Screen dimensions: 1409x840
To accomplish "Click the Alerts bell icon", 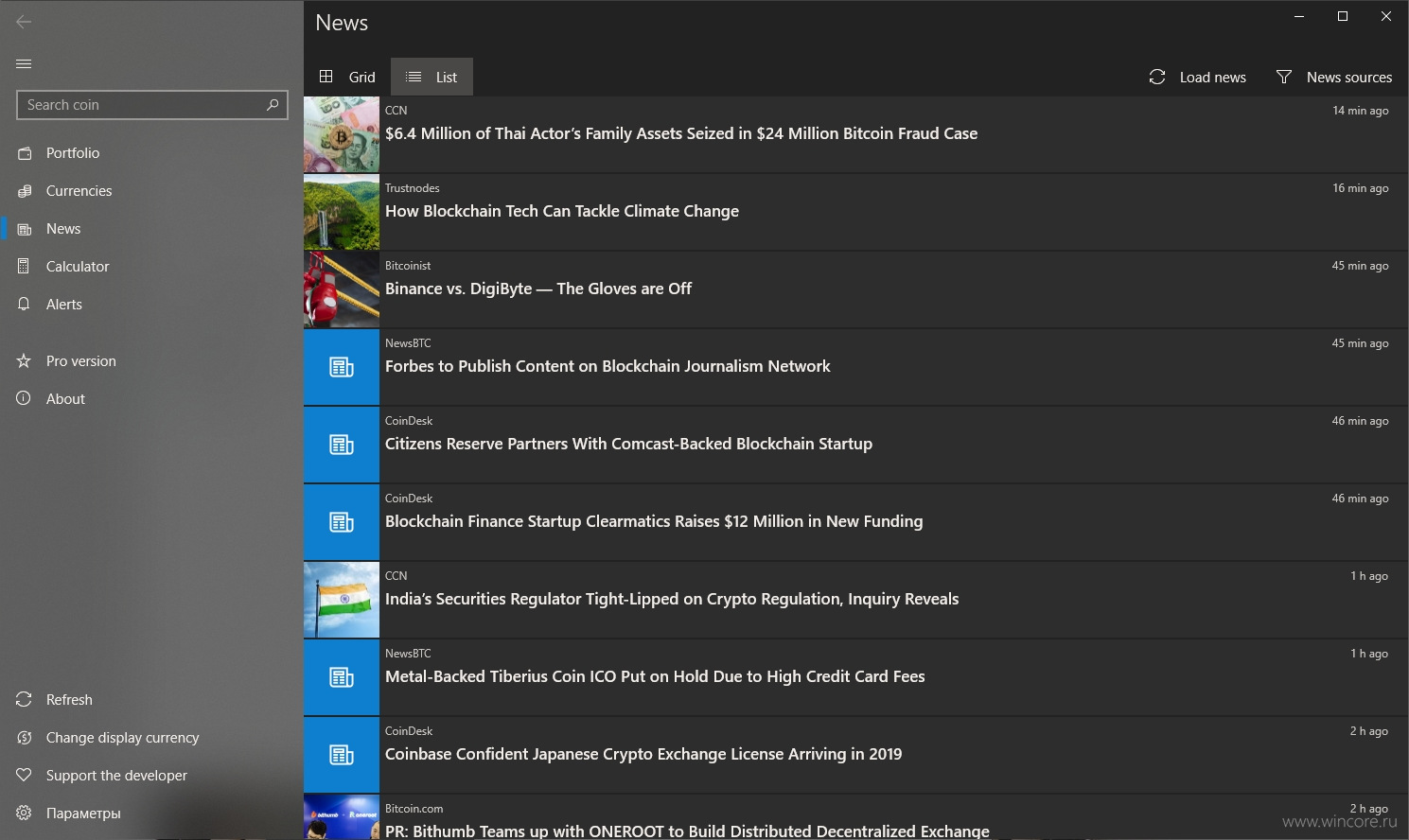I will (x=25, y=305).
